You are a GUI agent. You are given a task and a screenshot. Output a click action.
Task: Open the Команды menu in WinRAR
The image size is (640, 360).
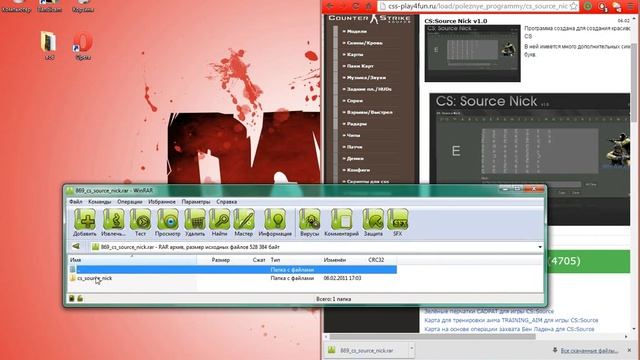[100, 202]
